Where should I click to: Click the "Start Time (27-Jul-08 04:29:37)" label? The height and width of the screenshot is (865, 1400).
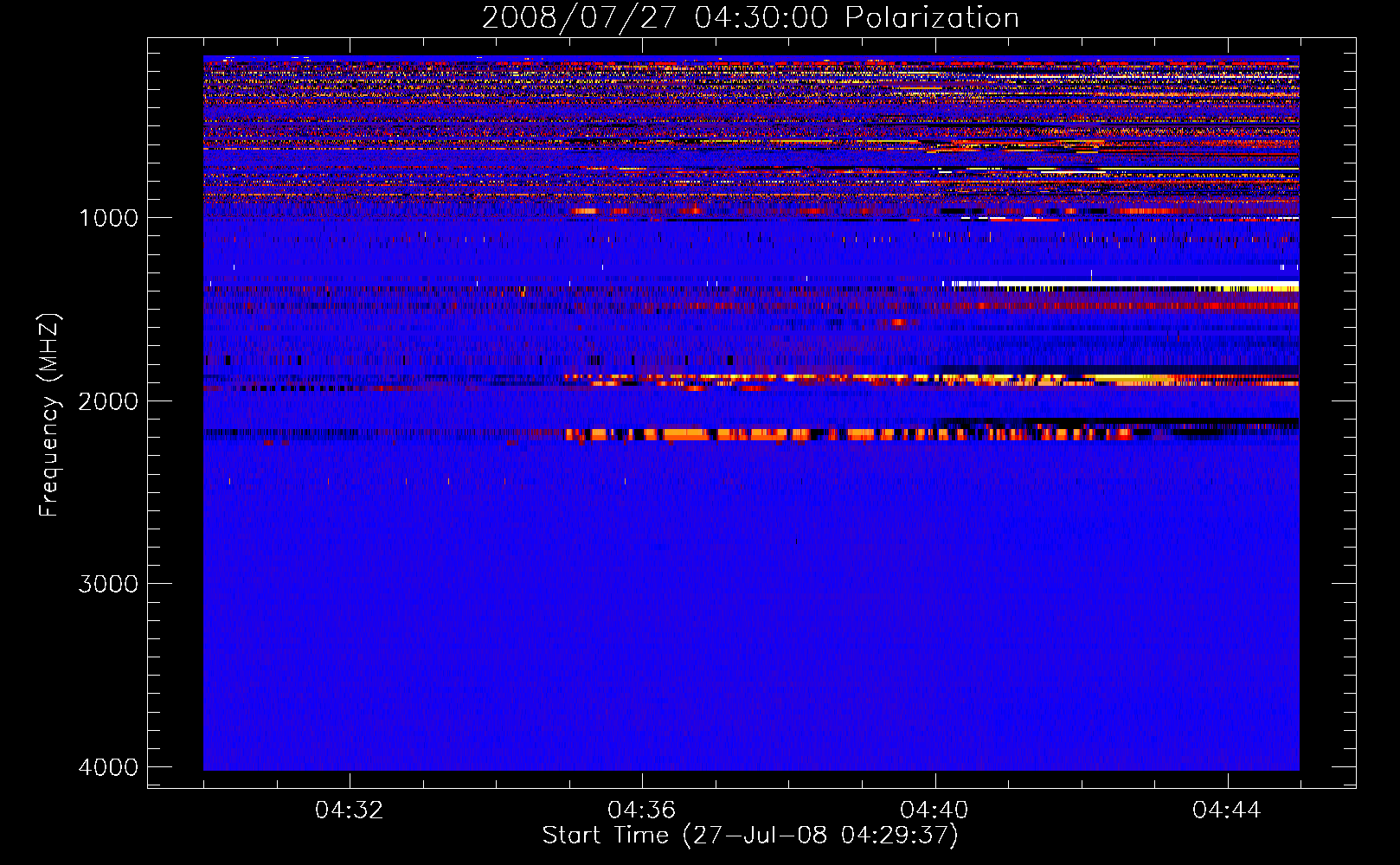click(x=750, y=836)
